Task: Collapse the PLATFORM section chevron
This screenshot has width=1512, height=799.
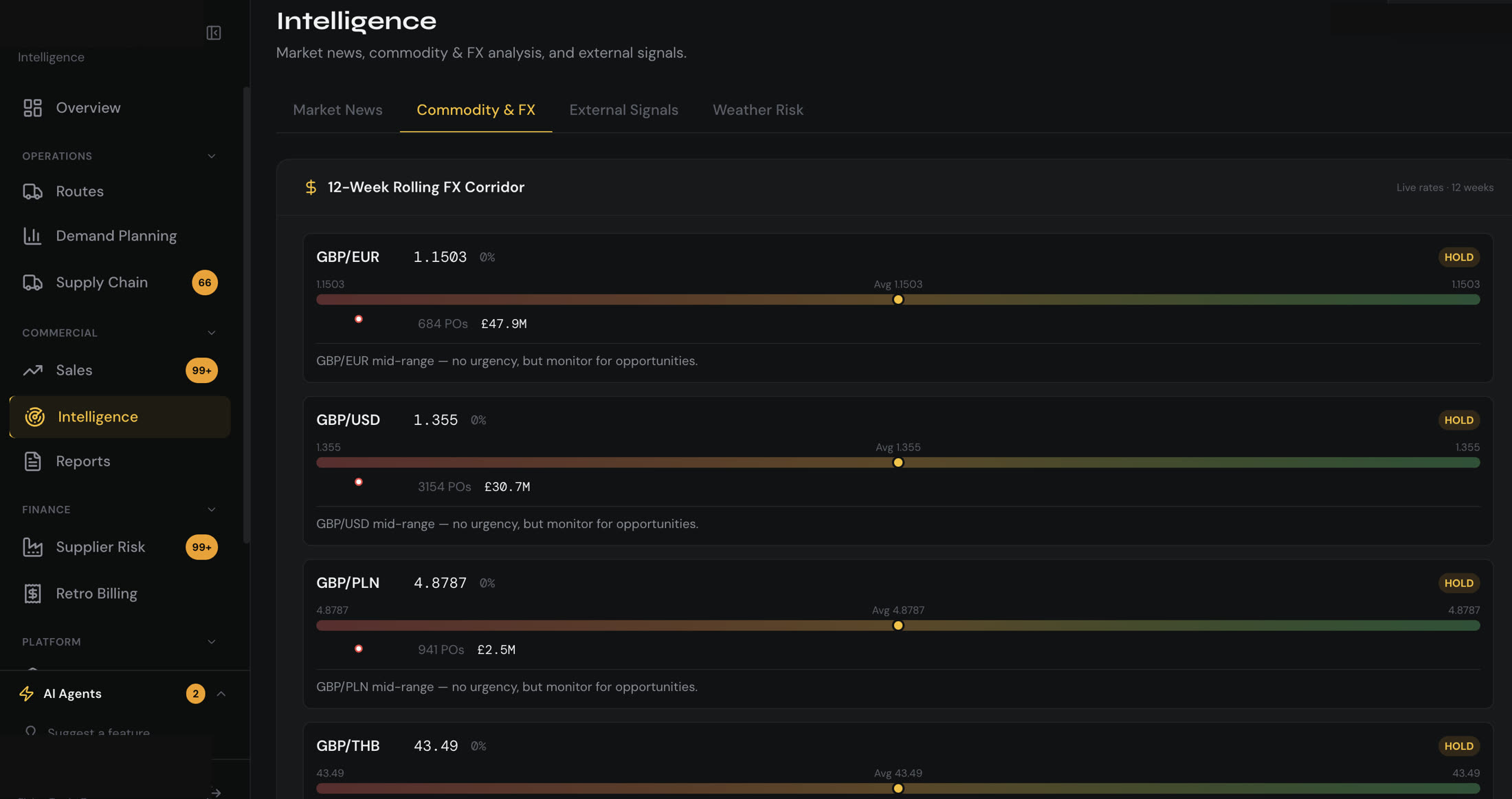Action: (212, 642)
